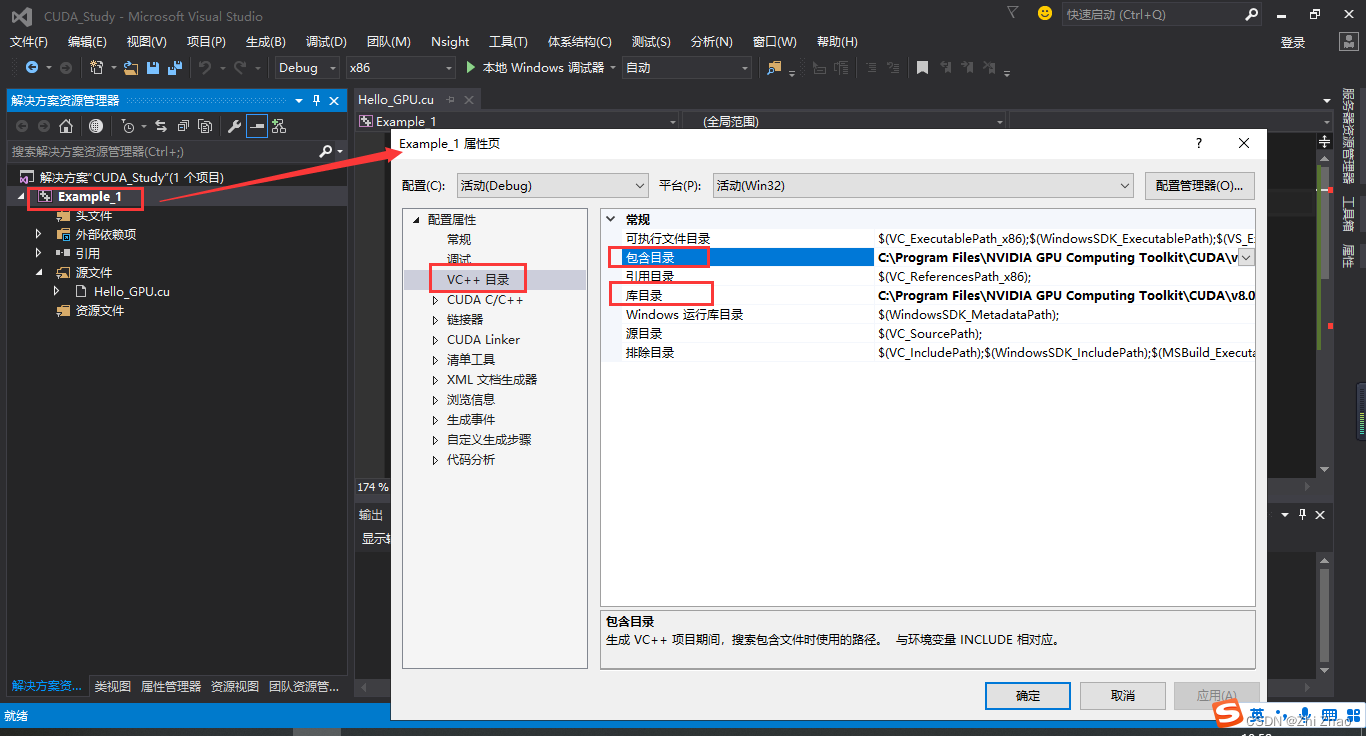The width and height of the screenshot is (1366, 736).
Task: Open the x86 platform dropdown in toolbar
Action: 400,67
